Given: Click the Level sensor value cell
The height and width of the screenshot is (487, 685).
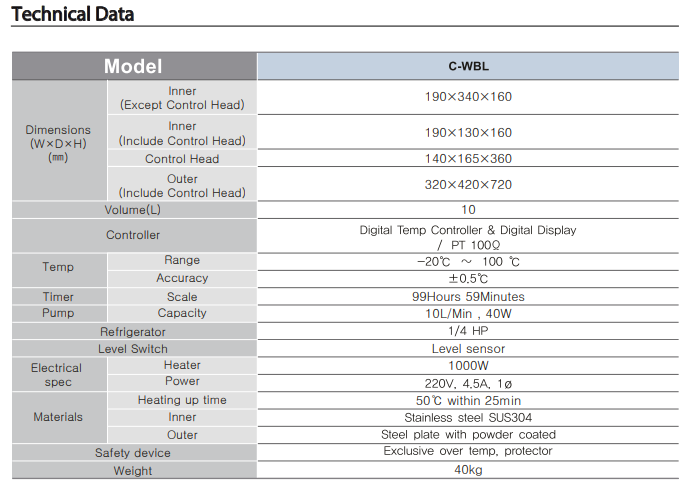Looking at the screenshot, I should point(468,349).
